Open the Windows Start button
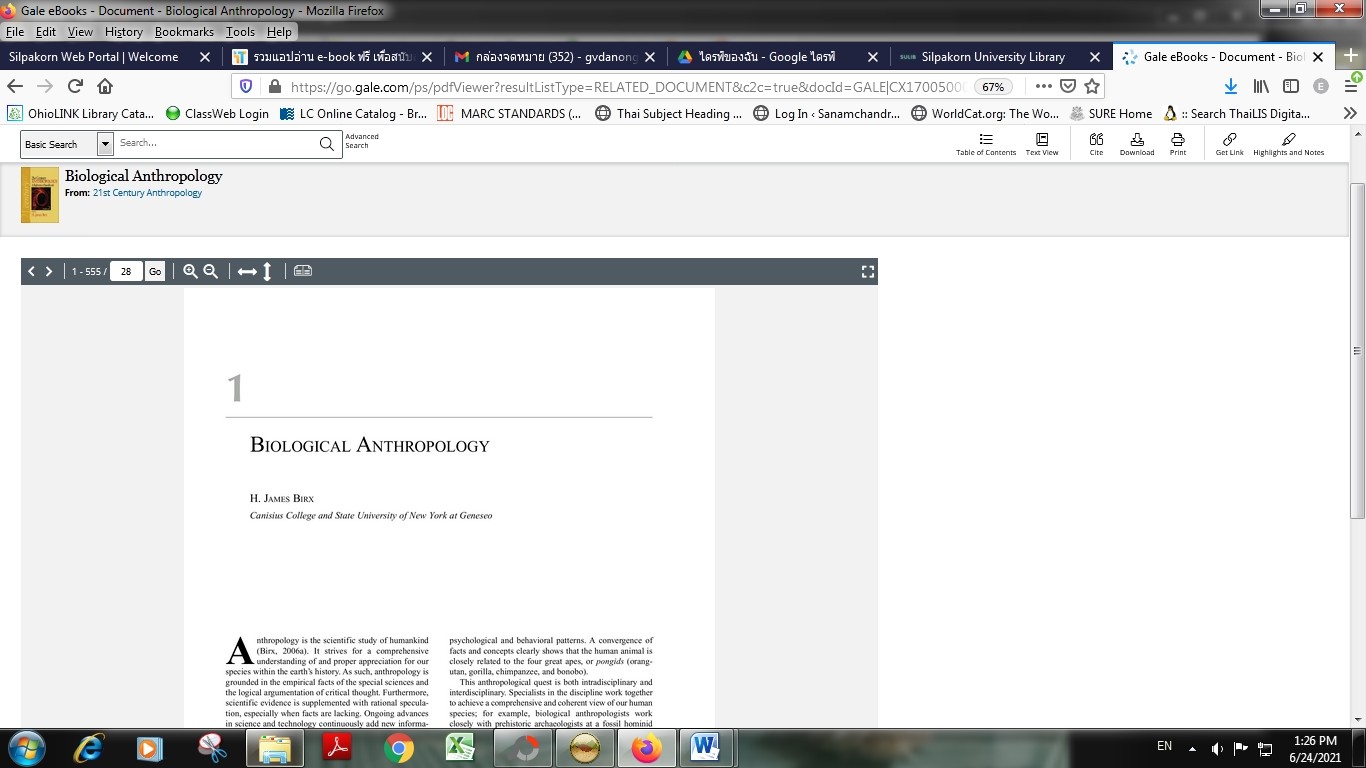Image resolution: width=1366 pixels, height=768 pixels. coord(26,748)
